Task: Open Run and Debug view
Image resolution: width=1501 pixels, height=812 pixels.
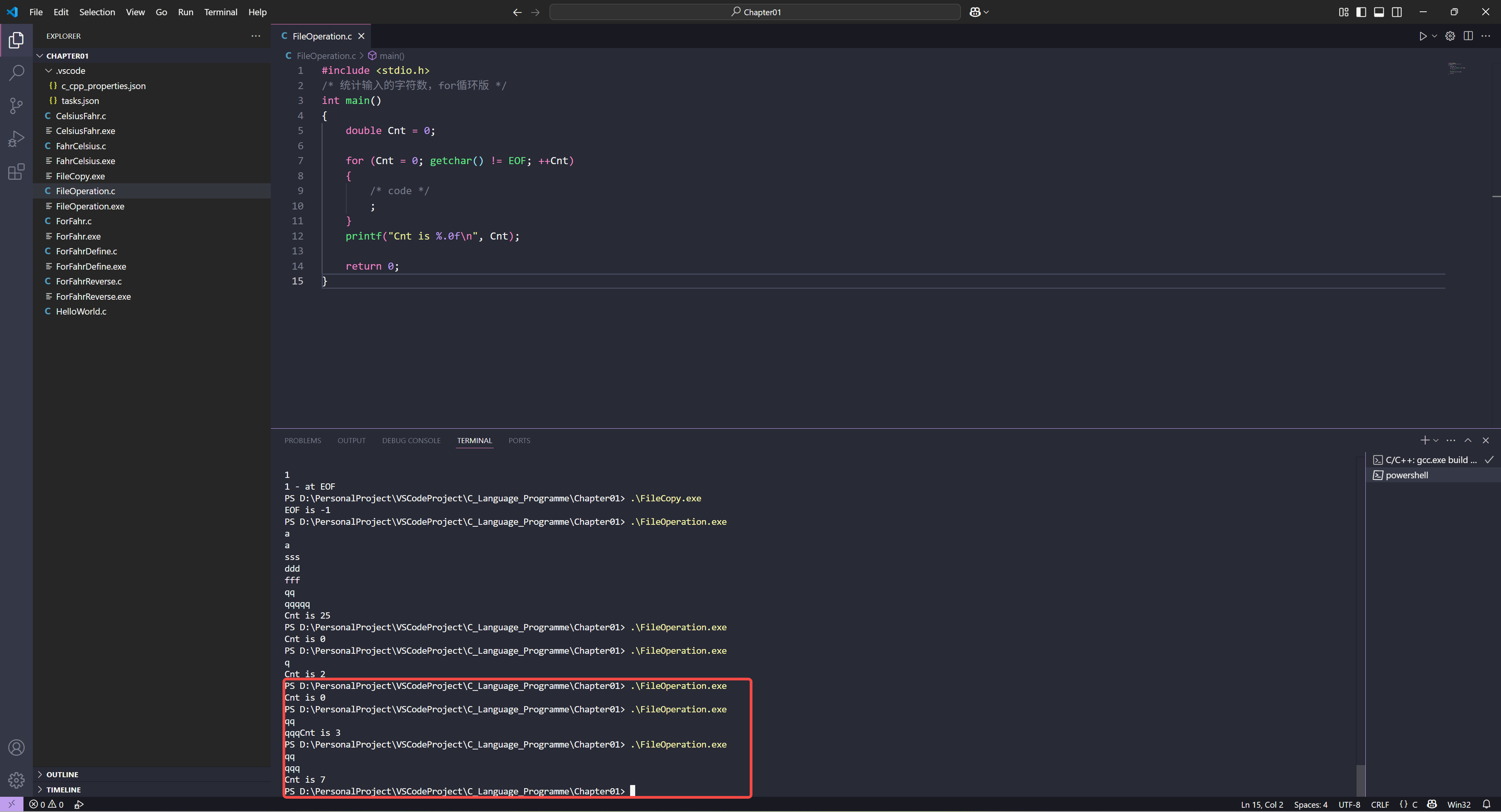Action: pyautogui.click(x=16, y=139)
